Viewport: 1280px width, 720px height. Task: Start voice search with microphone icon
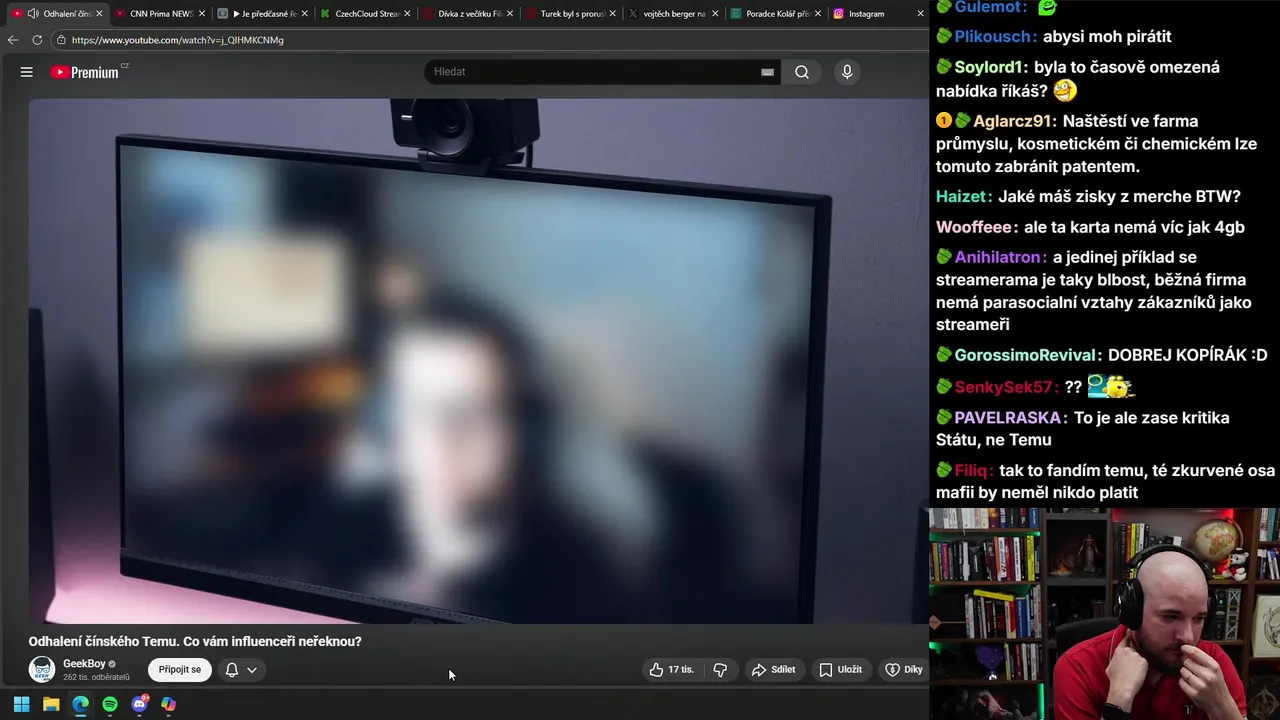[847, 72]
